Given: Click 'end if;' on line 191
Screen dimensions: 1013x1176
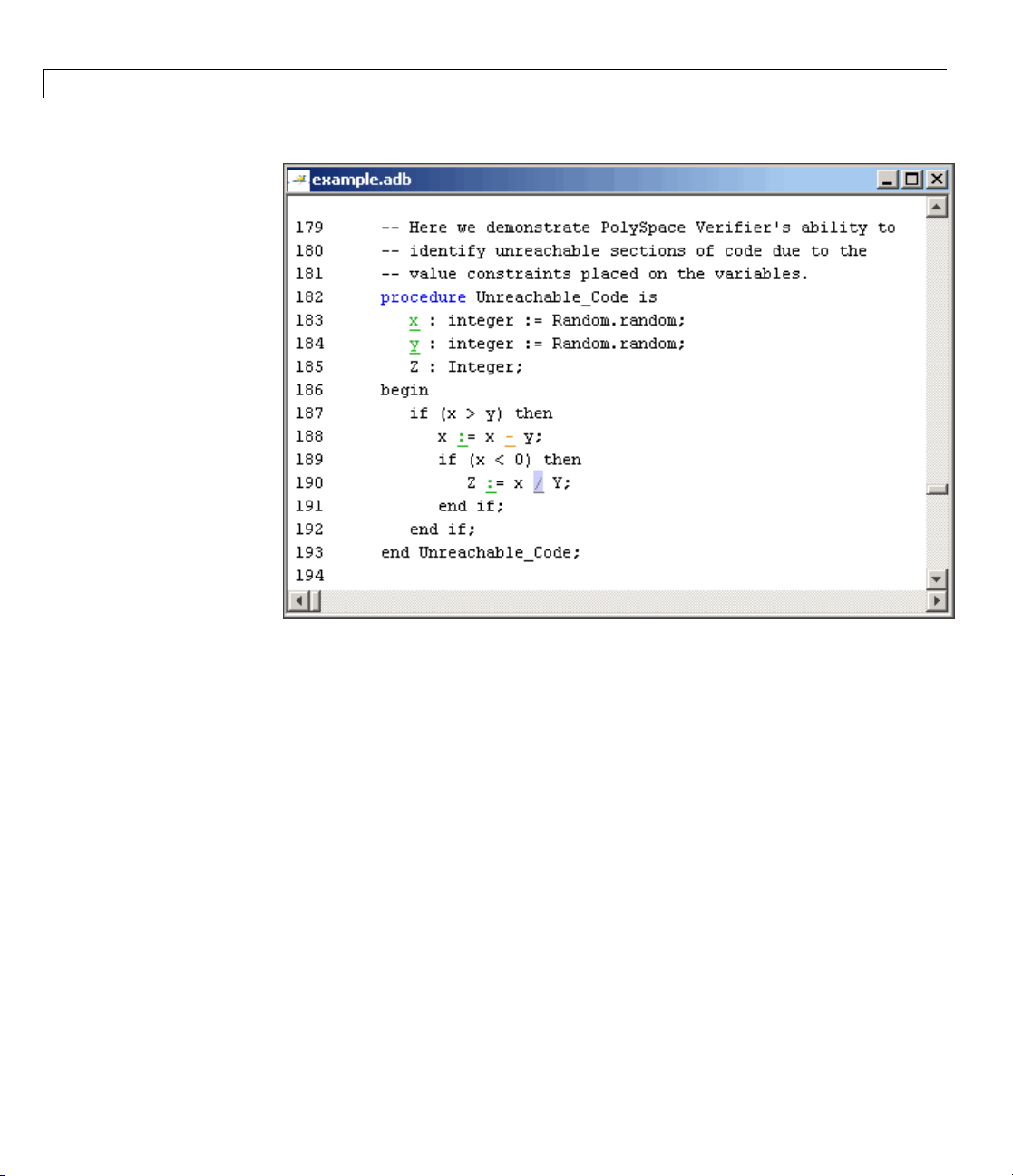Looking at the screenshot, I should click(471, 507).
